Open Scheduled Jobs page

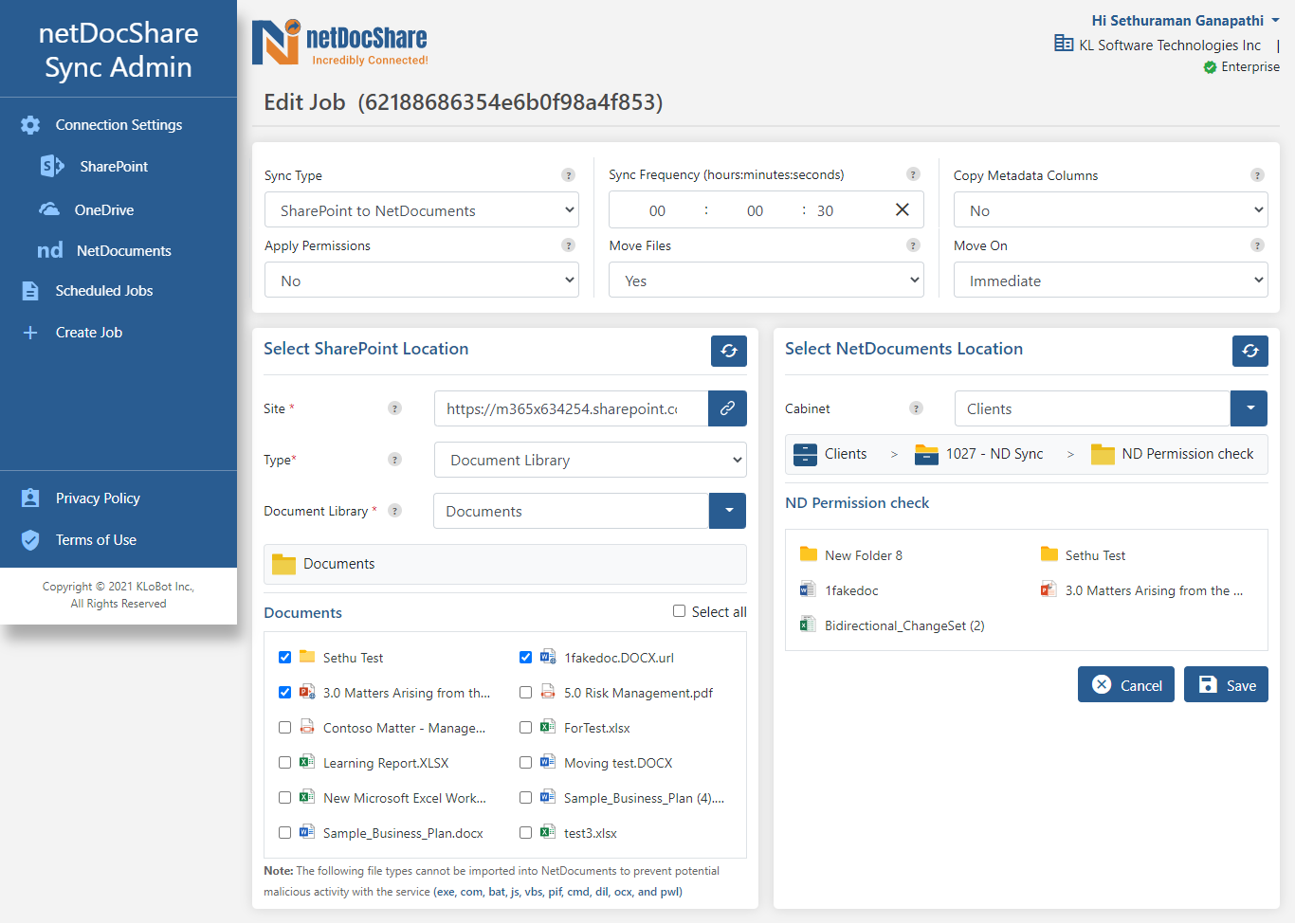click(x=104, y=291)
